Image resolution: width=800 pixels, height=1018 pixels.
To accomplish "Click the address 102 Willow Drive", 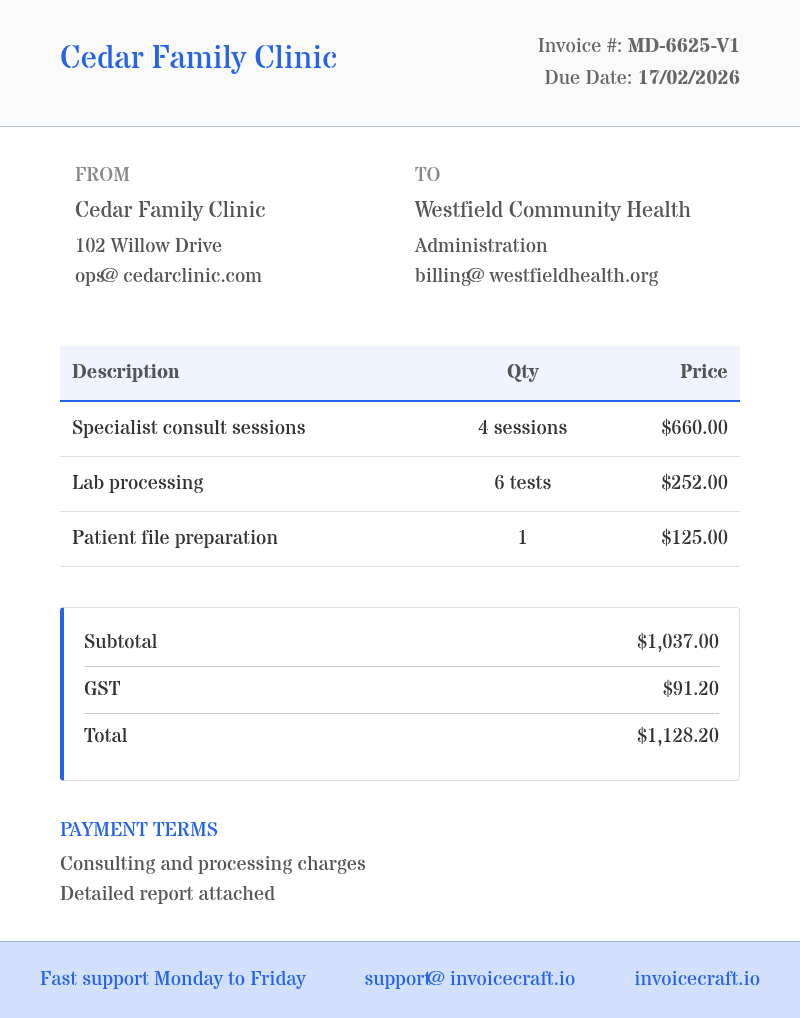I will pyautogui.click(x=149, y=245).
